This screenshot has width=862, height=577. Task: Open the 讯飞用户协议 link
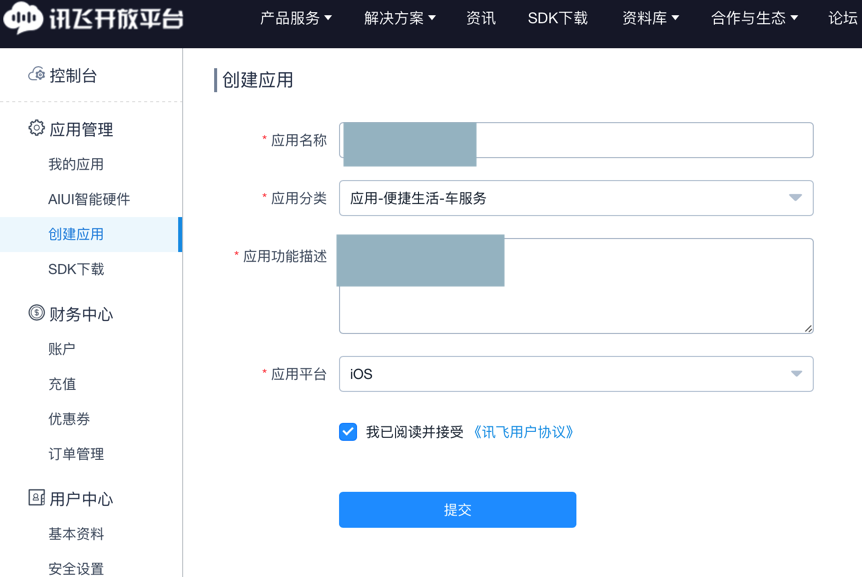pyautogui.click(x=523, y=432)
